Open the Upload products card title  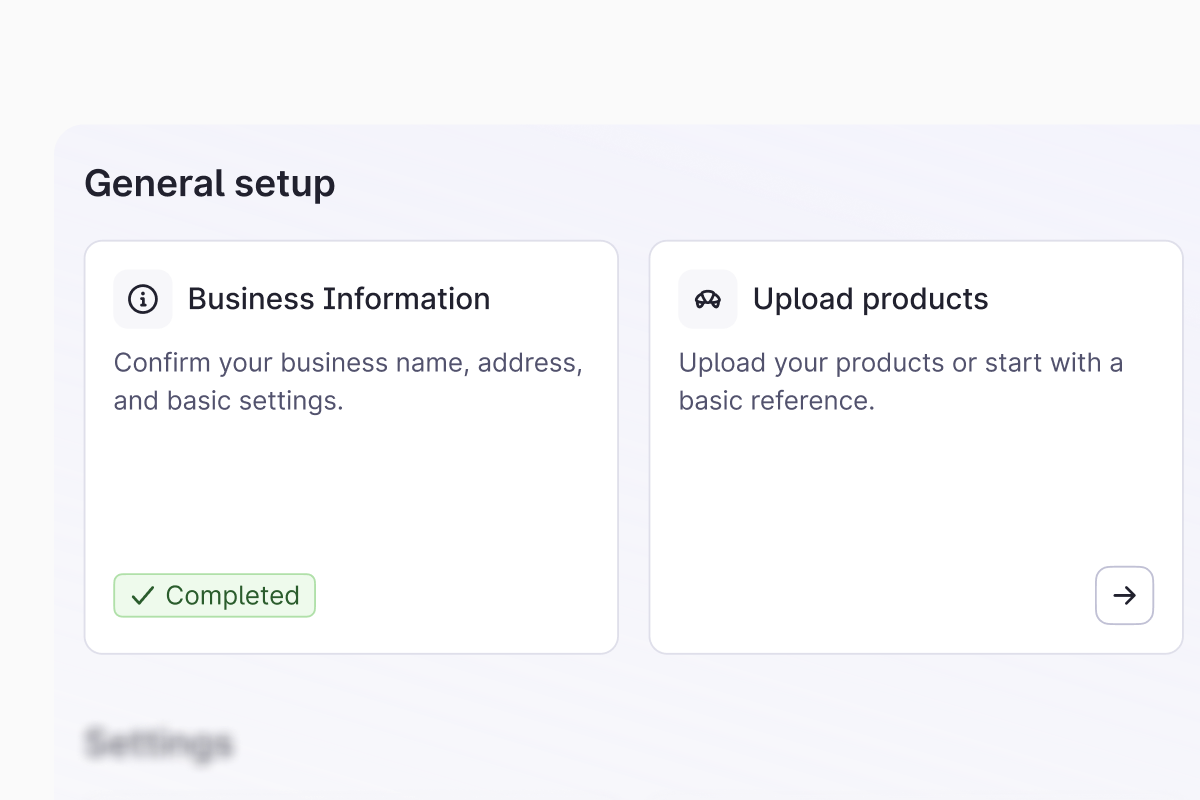(870, 299)
